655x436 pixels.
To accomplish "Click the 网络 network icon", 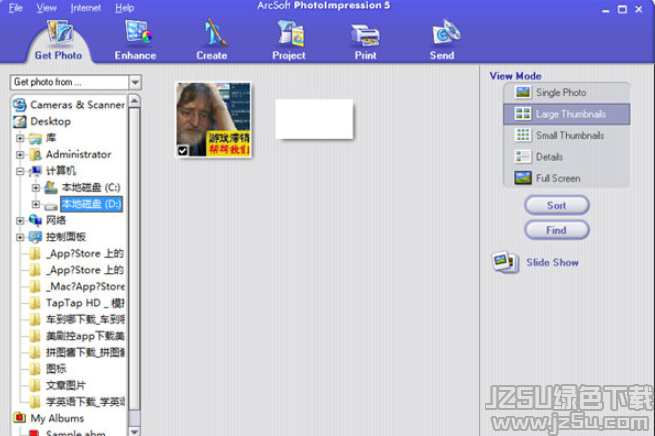I will (36, 220).
